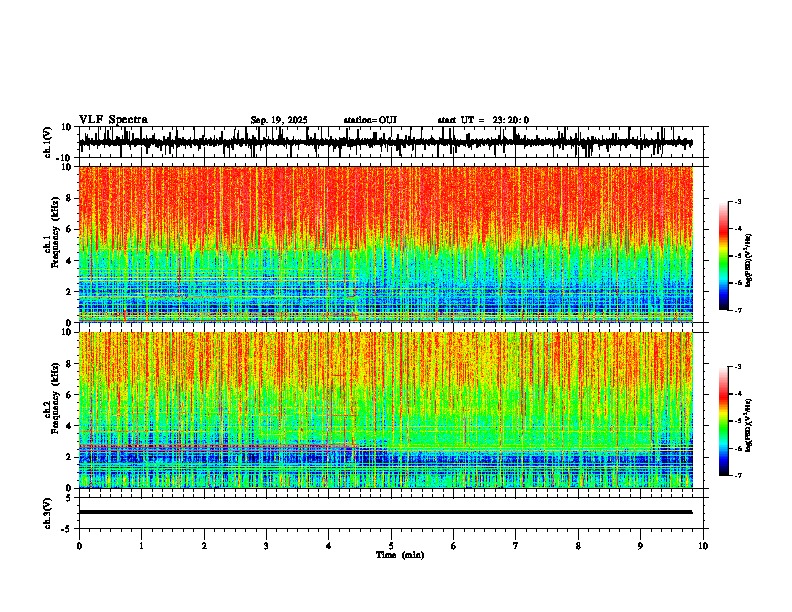This screenshot has height=612, width=792.
Task: Click the "4" tick on the time axis
Action: coord(329,546)
